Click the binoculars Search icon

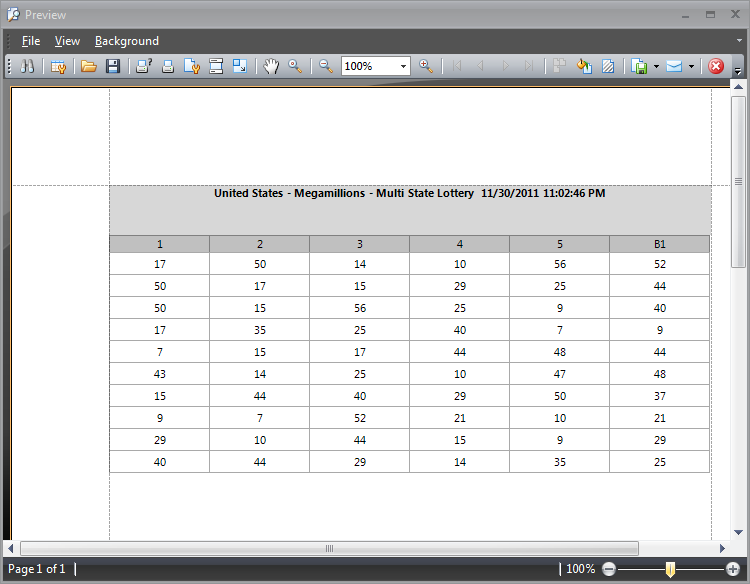(x=28, y=66)
